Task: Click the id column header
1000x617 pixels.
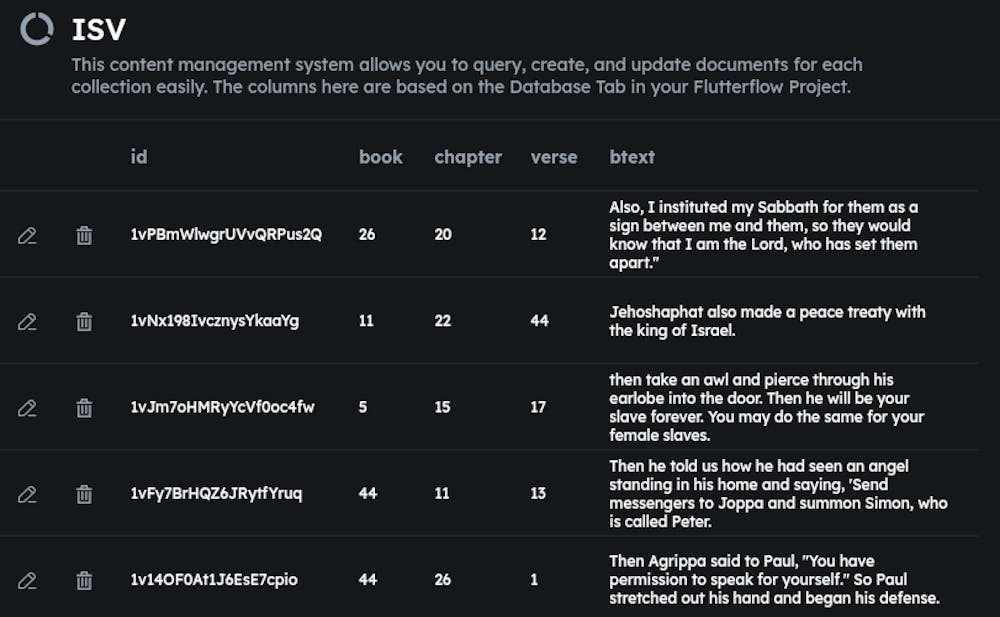Action: point(139,157)
